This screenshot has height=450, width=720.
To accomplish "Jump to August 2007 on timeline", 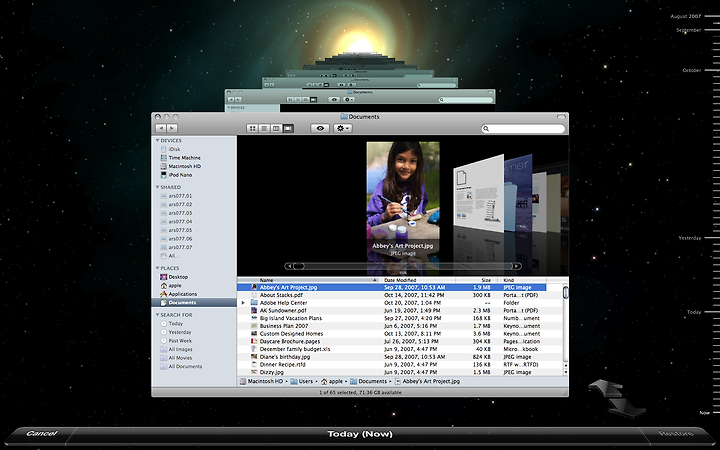I will click(x=686, y=16).
